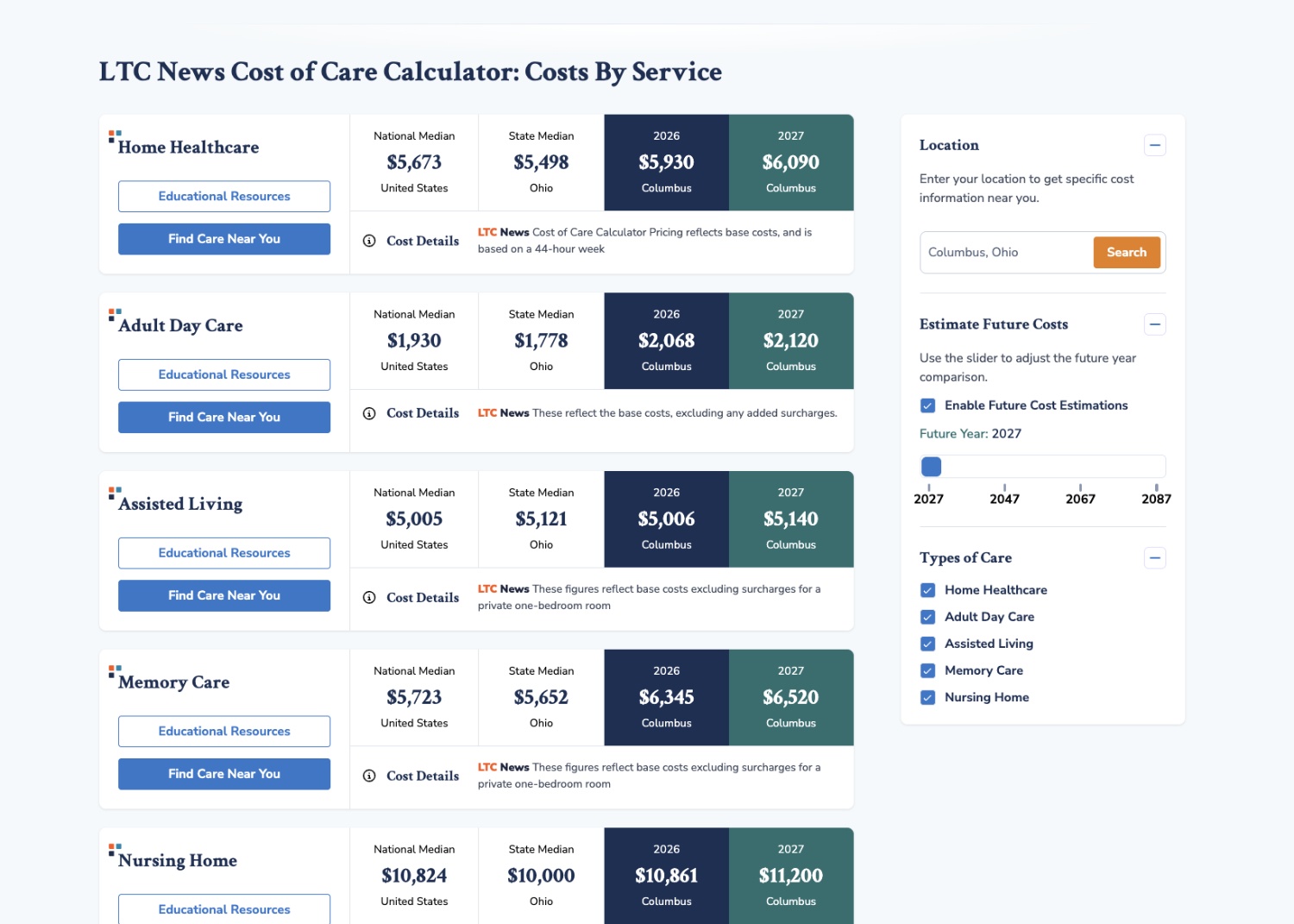Screen dimensions: 1294x924
Task: Click the info icon in Home Healthcare Cost Details
Action: coord(369,241)
